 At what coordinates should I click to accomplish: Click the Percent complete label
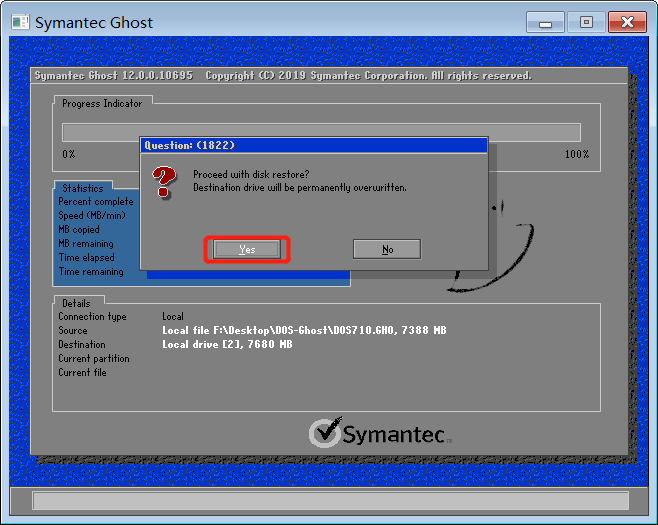[96, 201]
